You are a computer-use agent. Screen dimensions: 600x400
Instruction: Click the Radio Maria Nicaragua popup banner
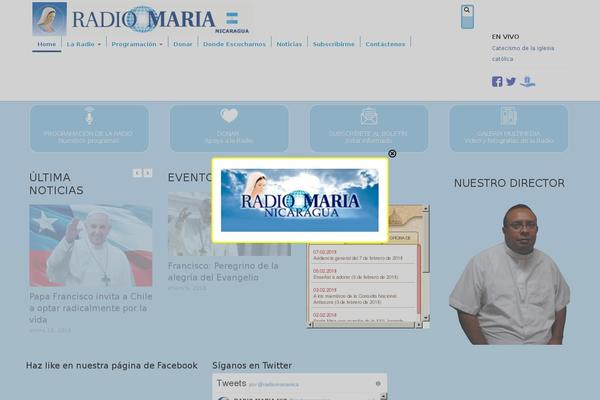[300, 200]
